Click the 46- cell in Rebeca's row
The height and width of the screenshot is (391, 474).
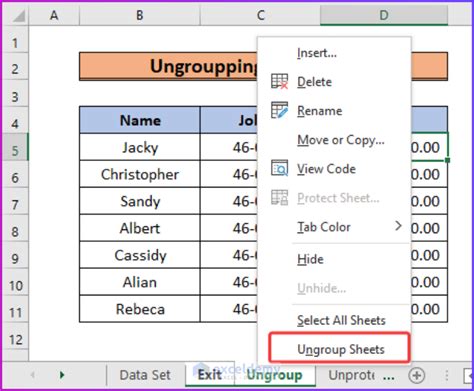point(229,309)
